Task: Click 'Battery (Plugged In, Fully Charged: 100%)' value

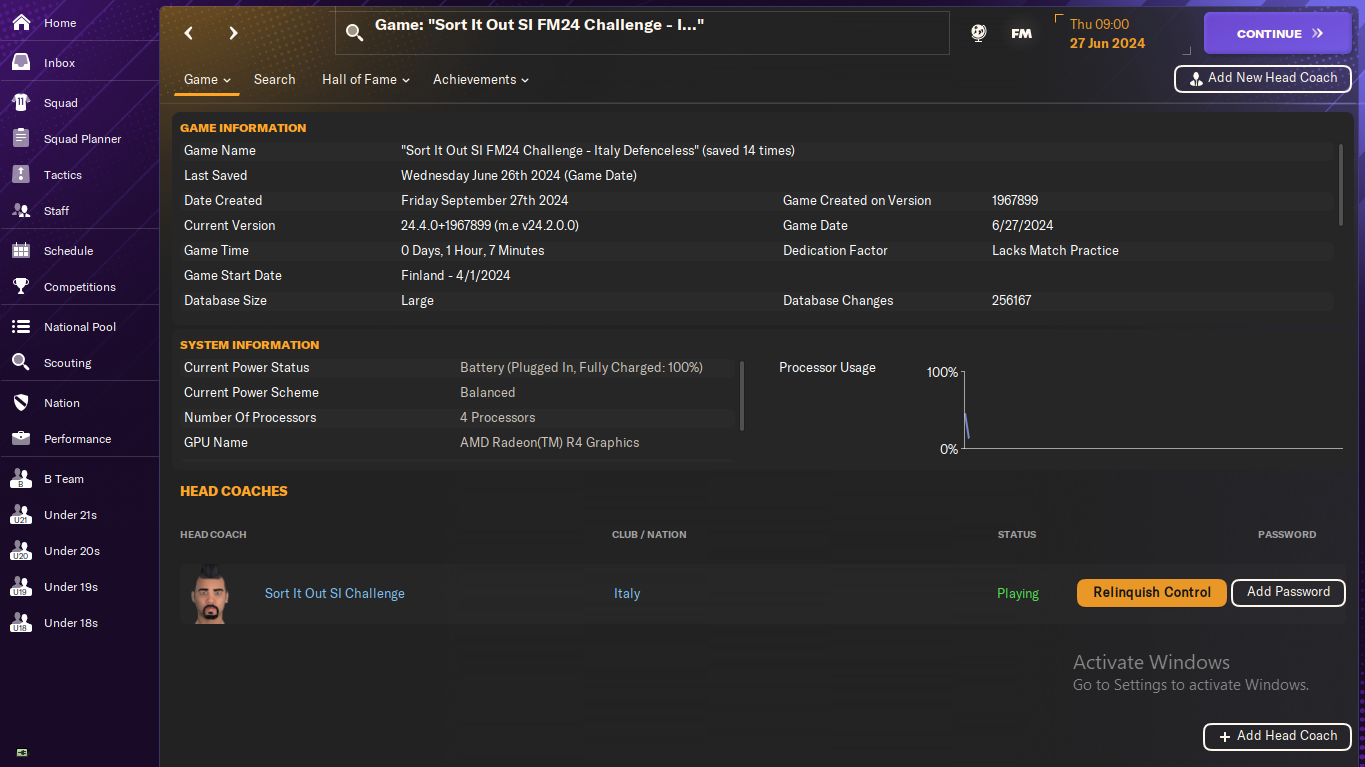Action: pyautogui.click(x=581, y=368)
